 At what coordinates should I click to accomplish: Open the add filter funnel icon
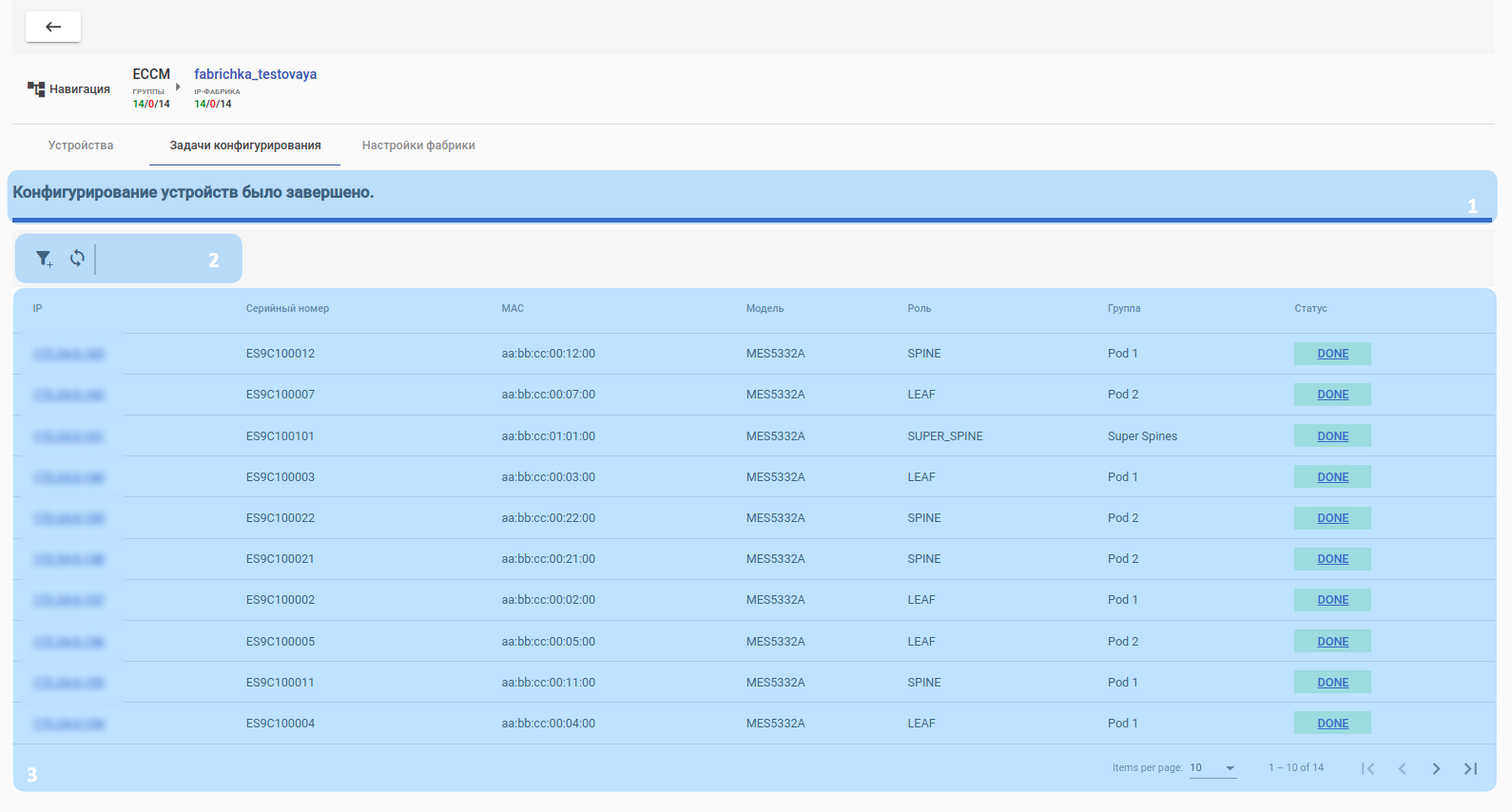click(44, 259)
